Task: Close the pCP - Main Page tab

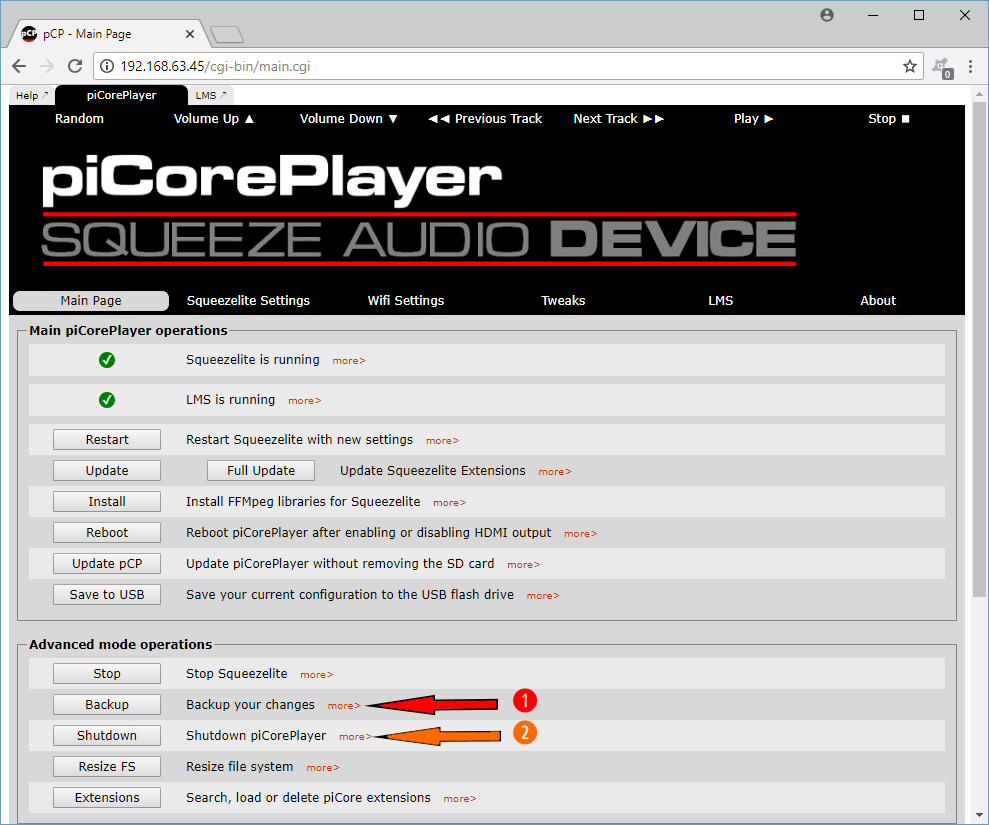Action: [190, 34]
